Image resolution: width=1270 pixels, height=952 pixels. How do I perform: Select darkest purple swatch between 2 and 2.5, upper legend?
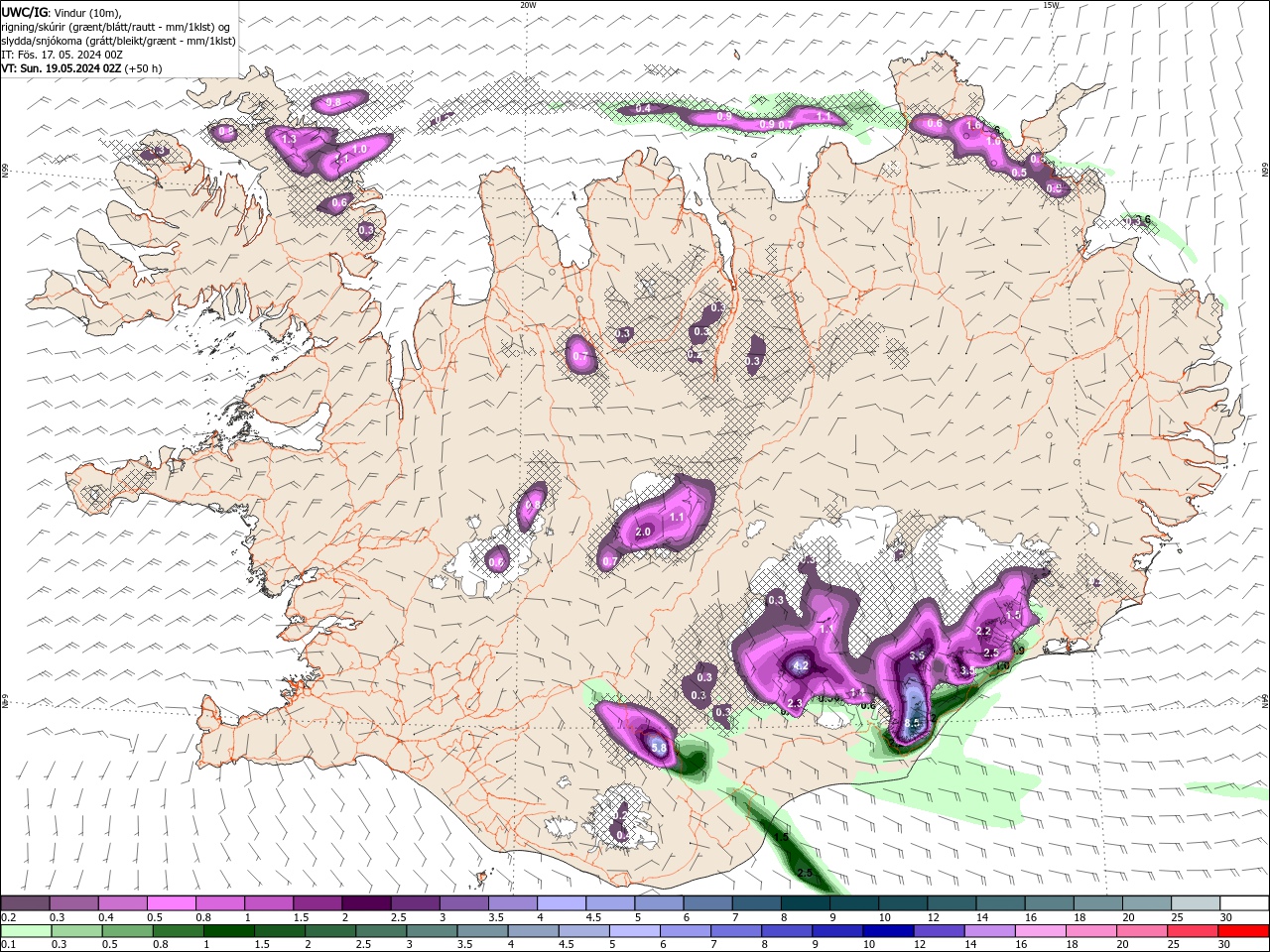click(x=365, y=903)
